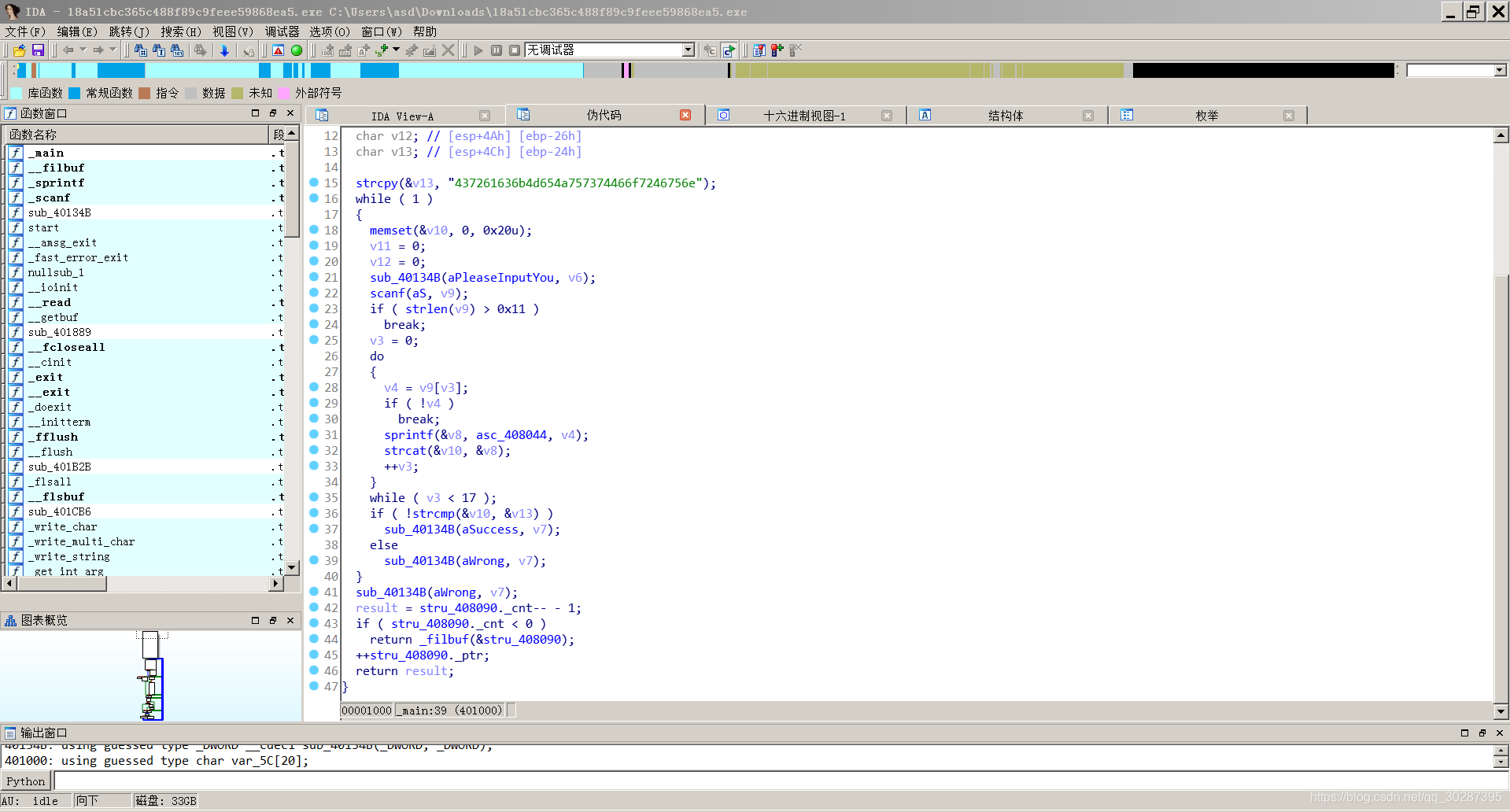Close the 输出窗口 panel
Image resolution: width=1510 pixels, height=812 pixels.
1499,733
